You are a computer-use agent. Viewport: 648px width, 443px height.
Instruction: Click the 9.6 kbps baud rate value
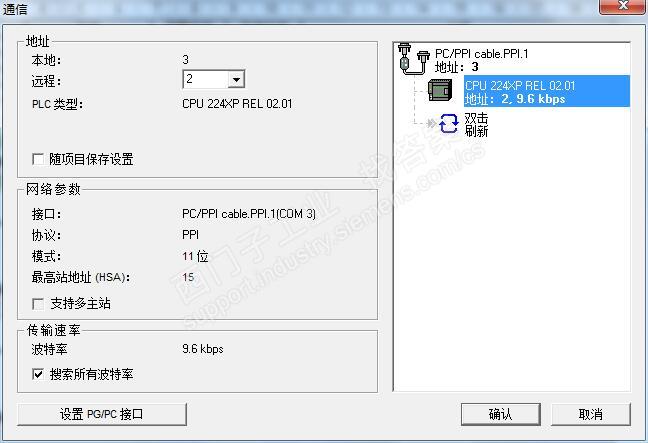point(202,349)
